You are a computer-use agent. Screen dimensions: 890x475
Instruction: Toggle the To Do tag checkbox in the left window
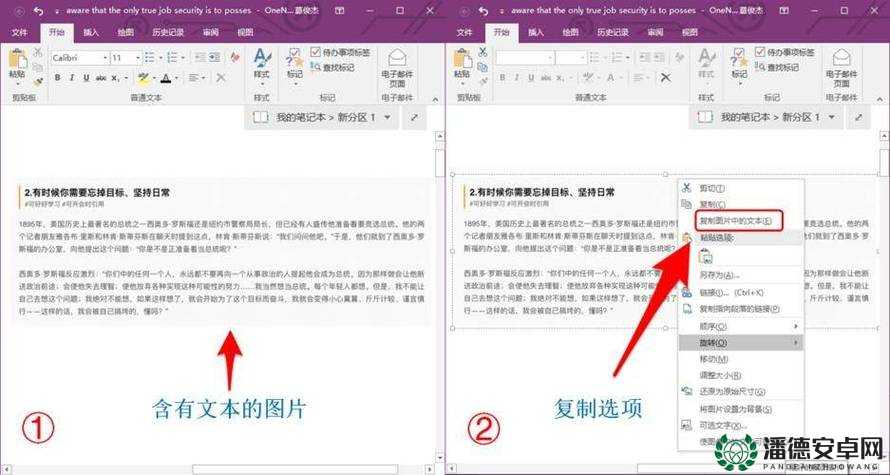coord(316,53)
